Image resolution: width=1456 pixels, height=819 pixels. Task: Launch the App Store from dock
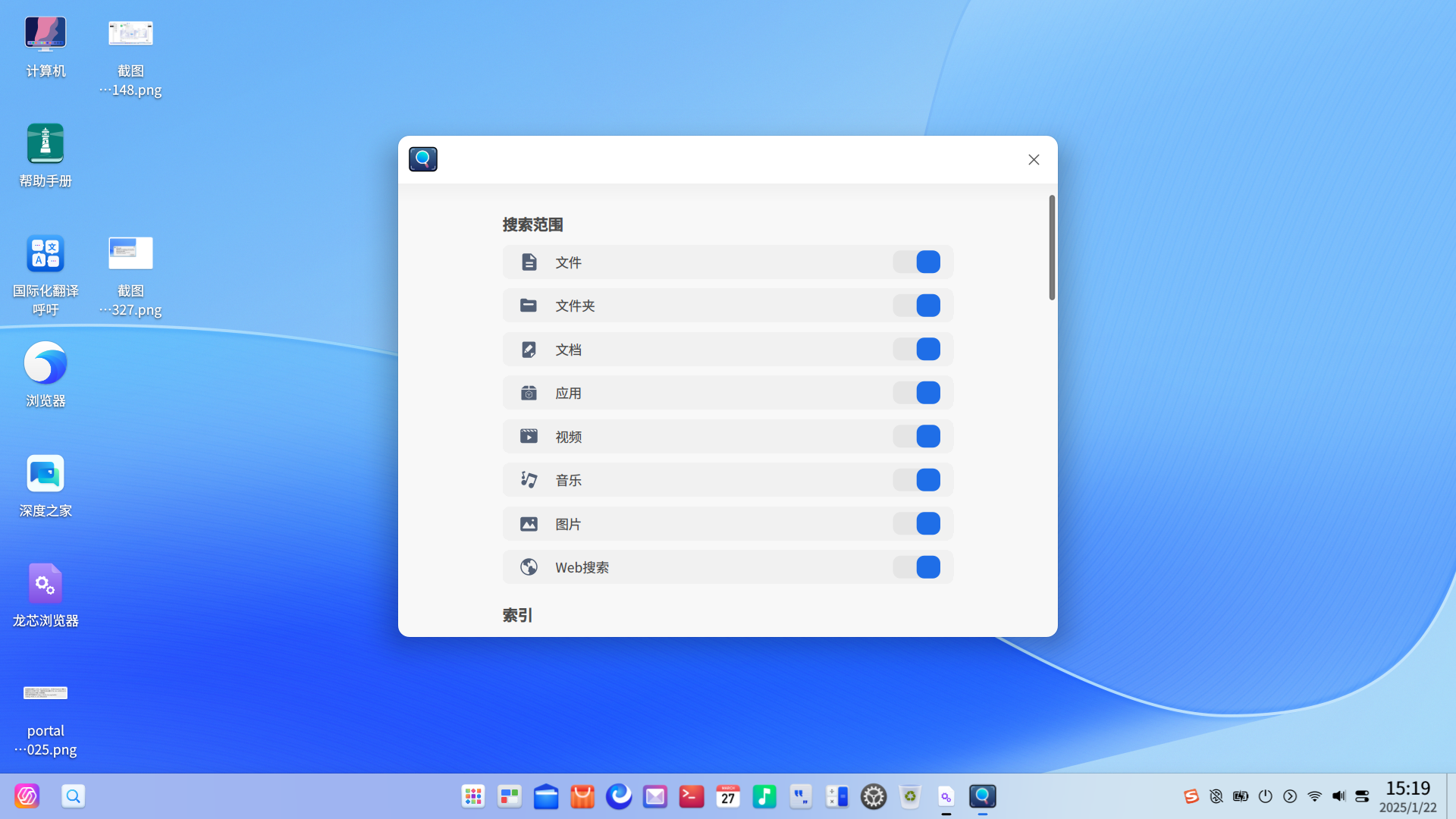(x=582, y=796)
